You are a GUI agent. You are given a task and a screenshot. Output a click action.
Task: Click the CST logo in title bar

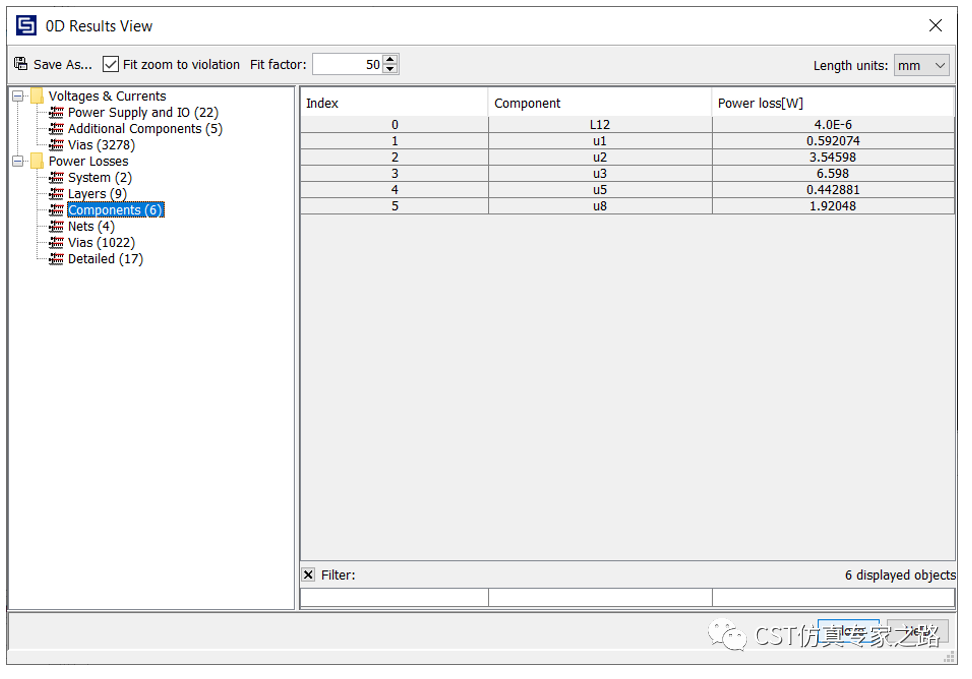pos(26,25)
